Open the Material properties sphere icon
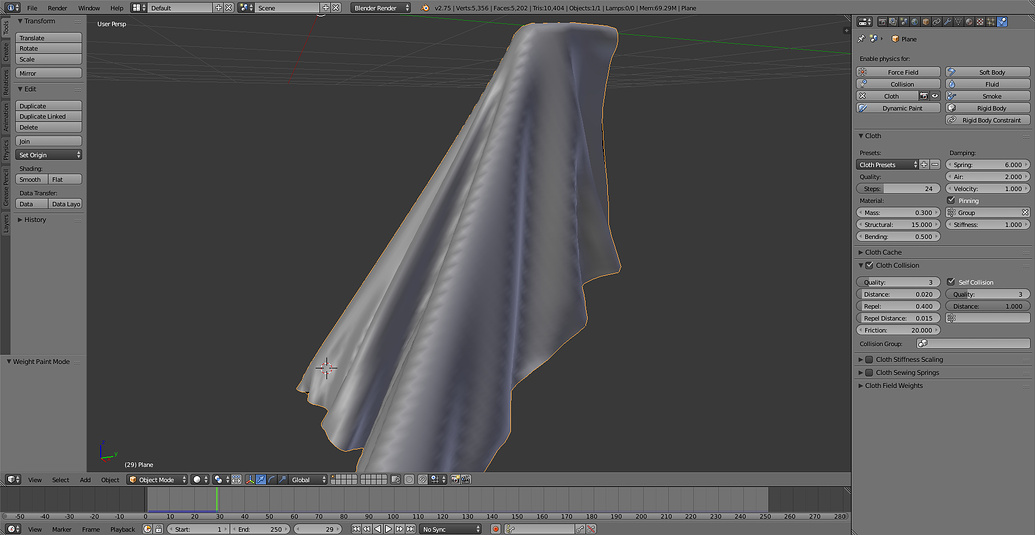Screen dimensions: 1035x535 pyautogui.click(x=969, y=22)
